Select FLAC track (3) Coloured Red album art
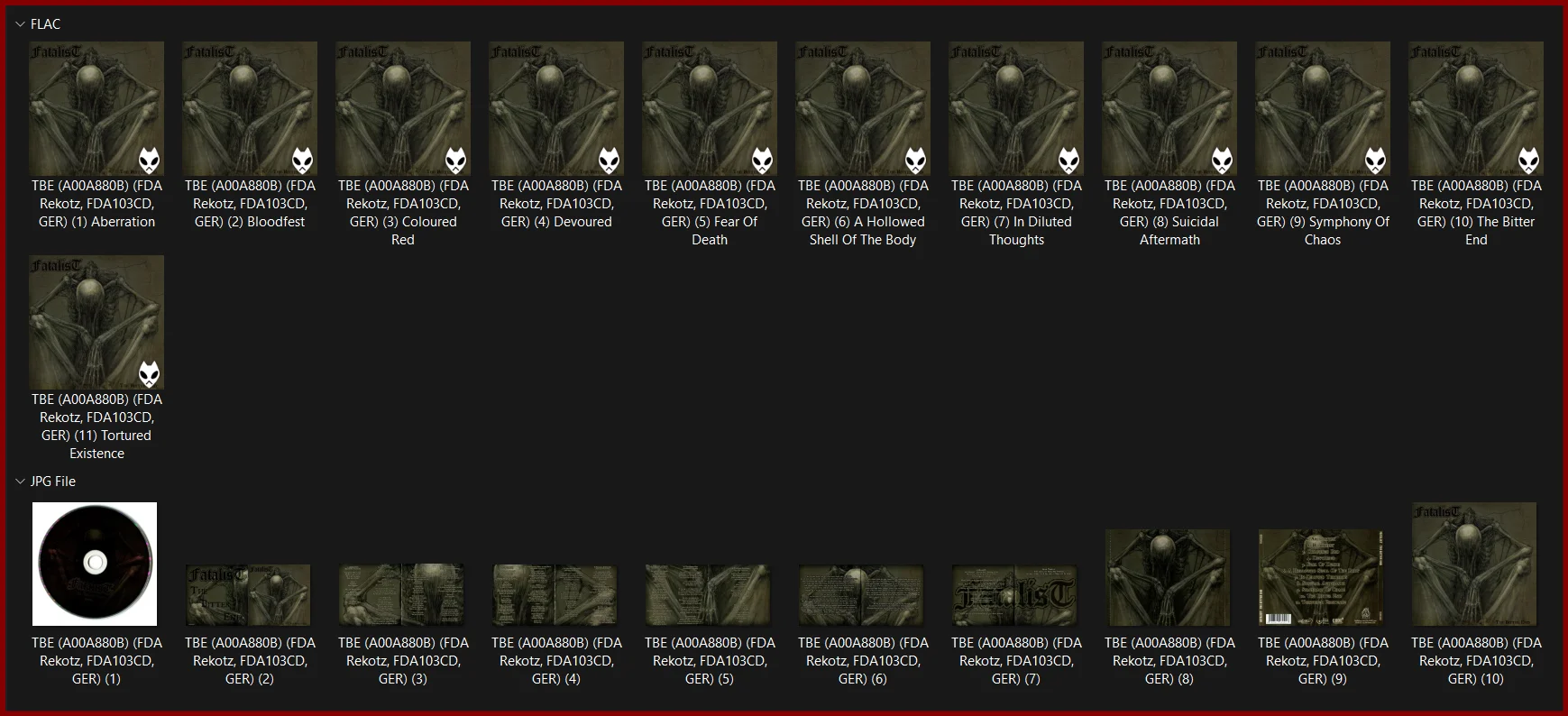The image size is (1568, 716). coord(403,108)
